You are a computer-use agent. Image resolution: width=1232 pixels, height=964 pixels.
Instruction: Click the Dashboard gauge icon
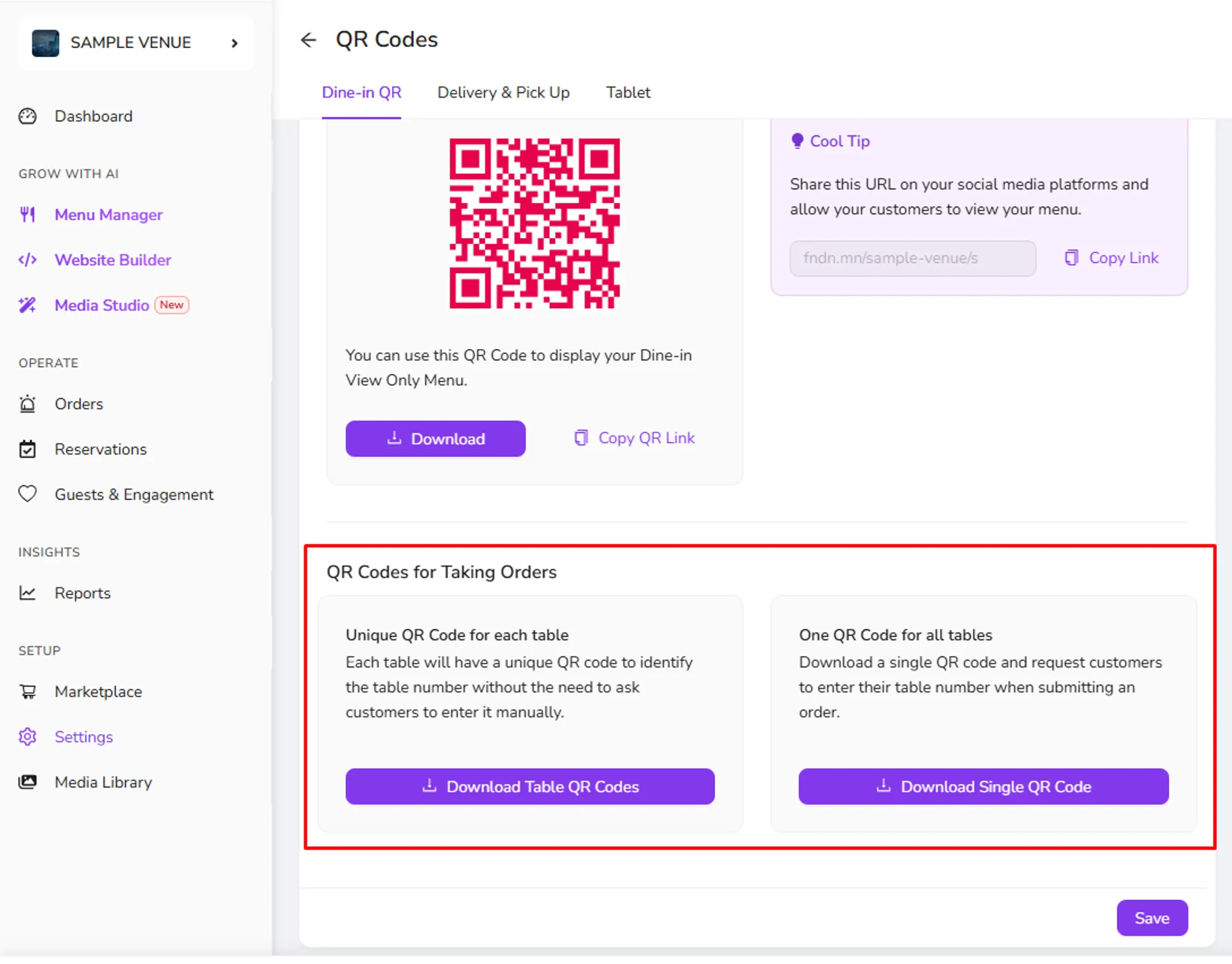[28, 116]
